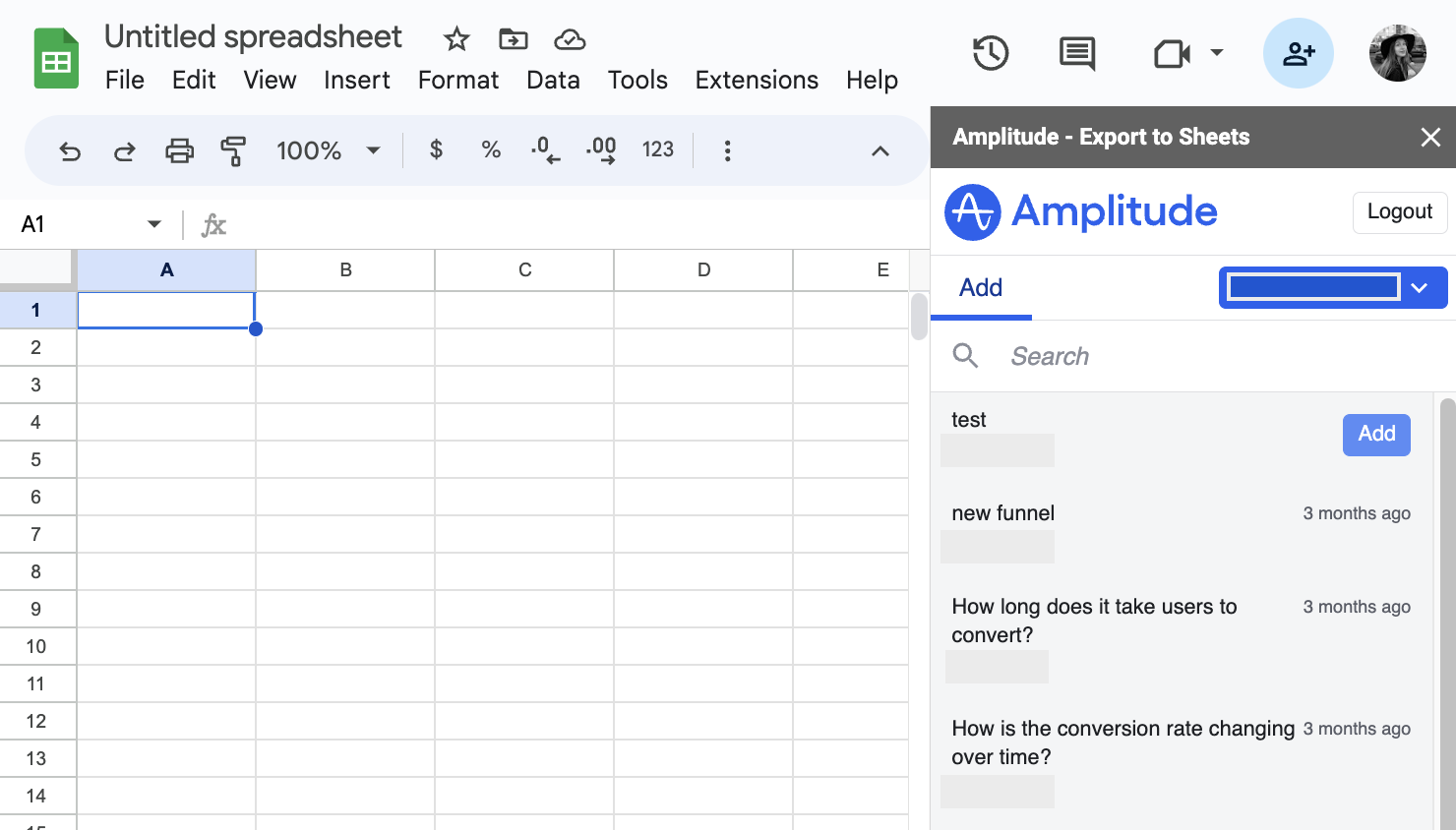The height and width of the screenshot is (830, 1456).
Task: Click the undo arrow icon
Action: click(70, 151)
